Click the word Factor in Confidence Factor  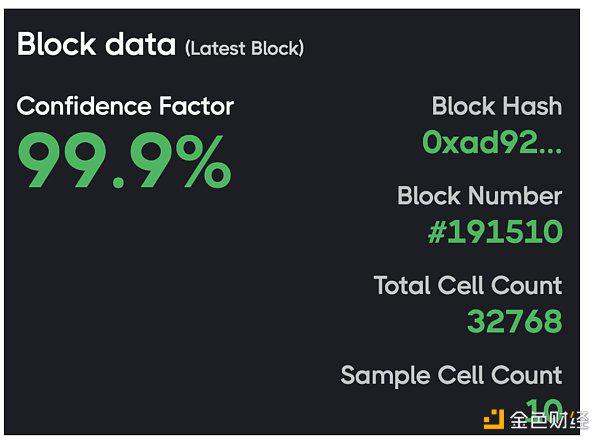pos(196,106)
